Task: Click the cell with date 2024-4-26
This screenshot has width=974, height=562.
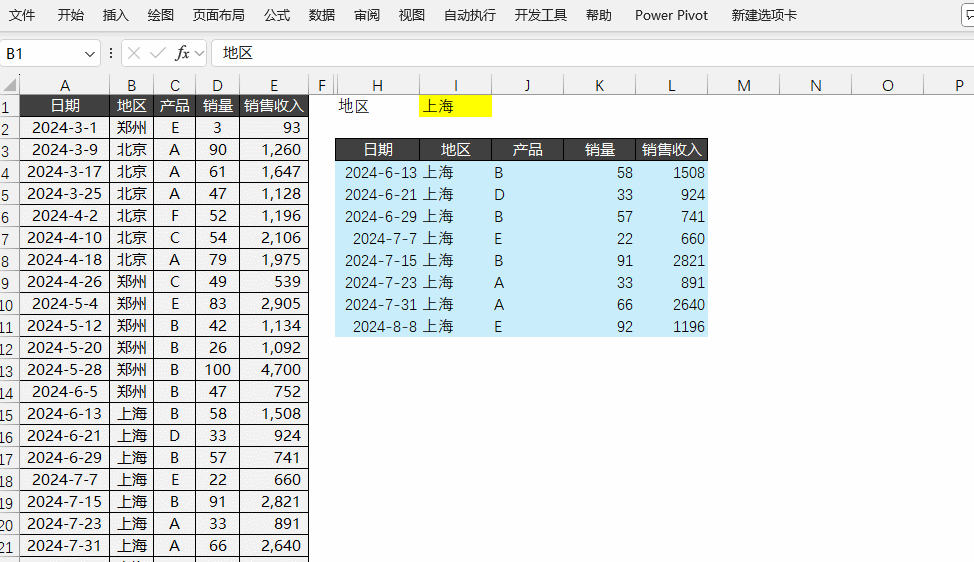Action: [x=65, y=282]
